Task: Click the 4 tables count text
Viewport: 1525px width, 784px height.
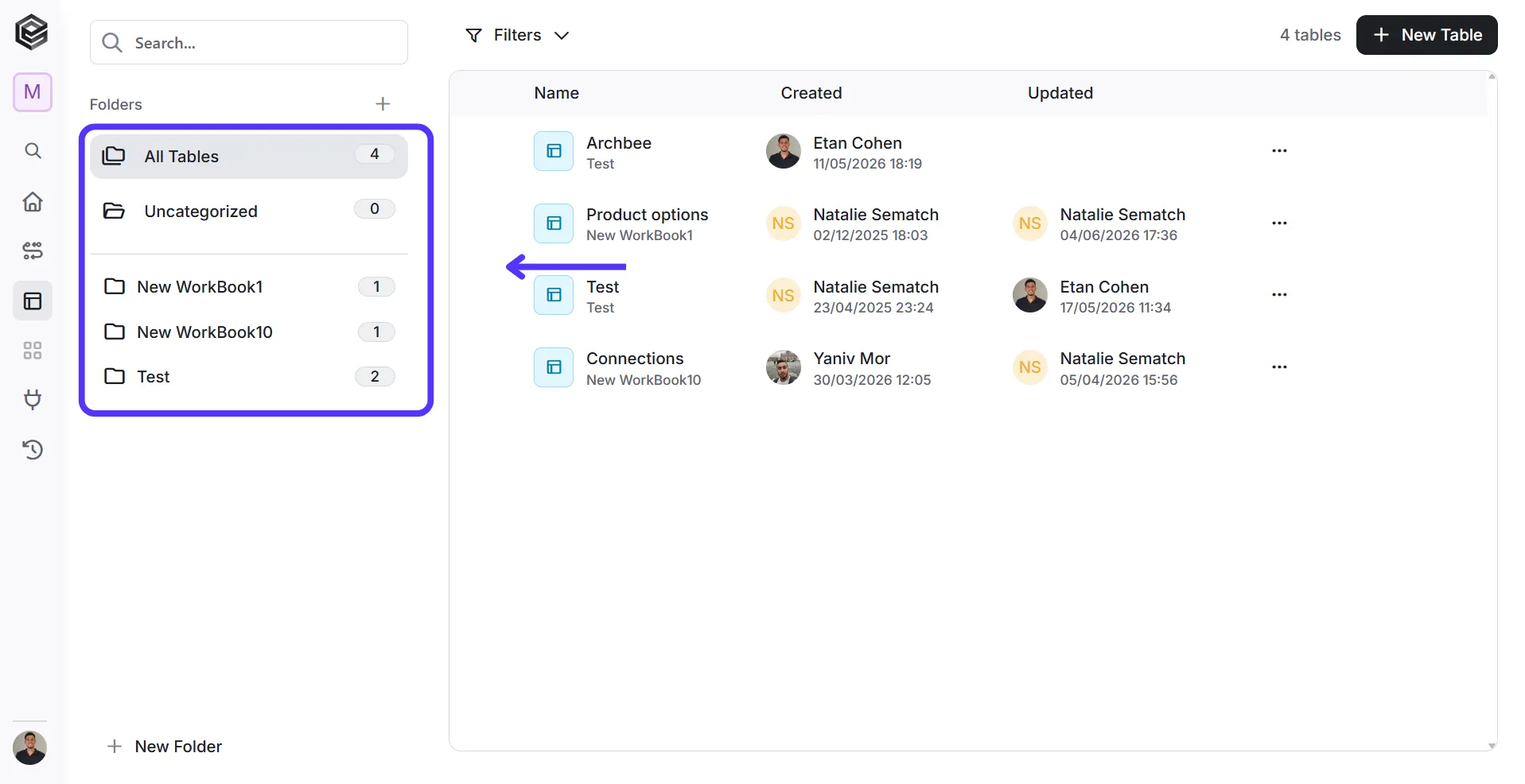Action: pyautogui.click(x=1310, y=35)
